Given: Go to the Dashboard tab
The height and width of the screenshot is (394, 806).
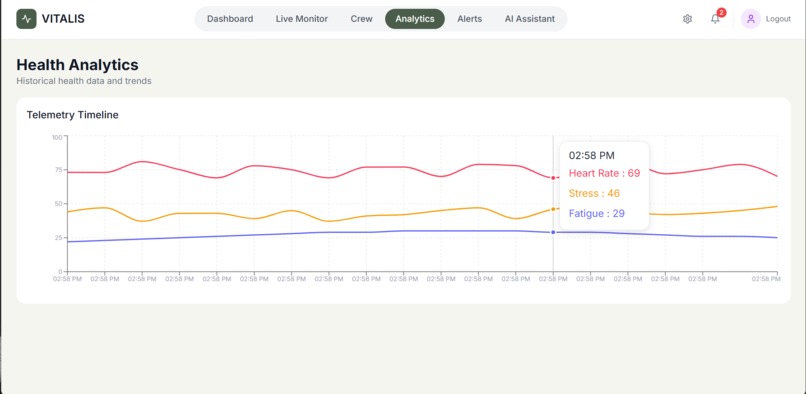Looking at the screenshot, I should pos(230,19).
